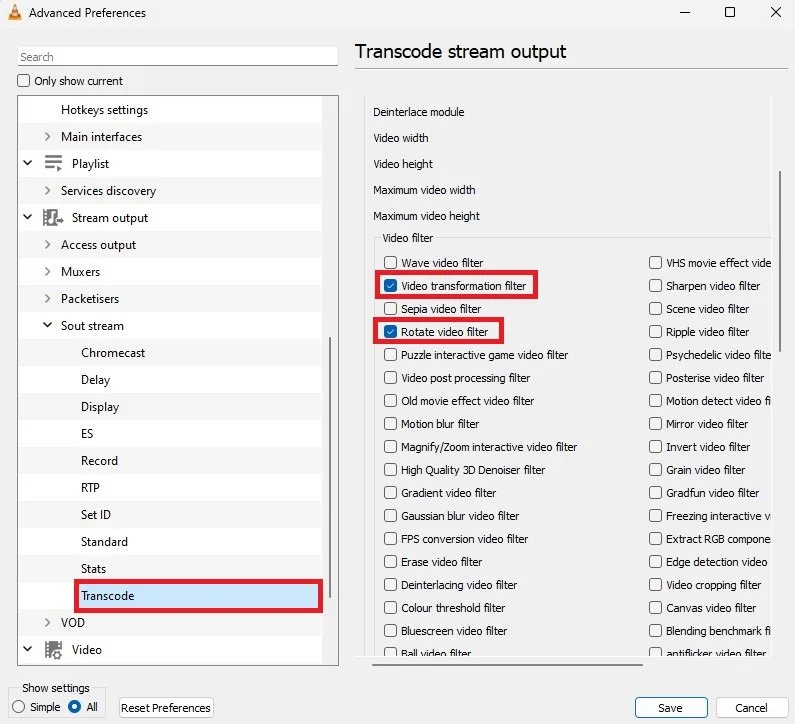
Task: Collapse the Stream output node
Action: (28, 217)
